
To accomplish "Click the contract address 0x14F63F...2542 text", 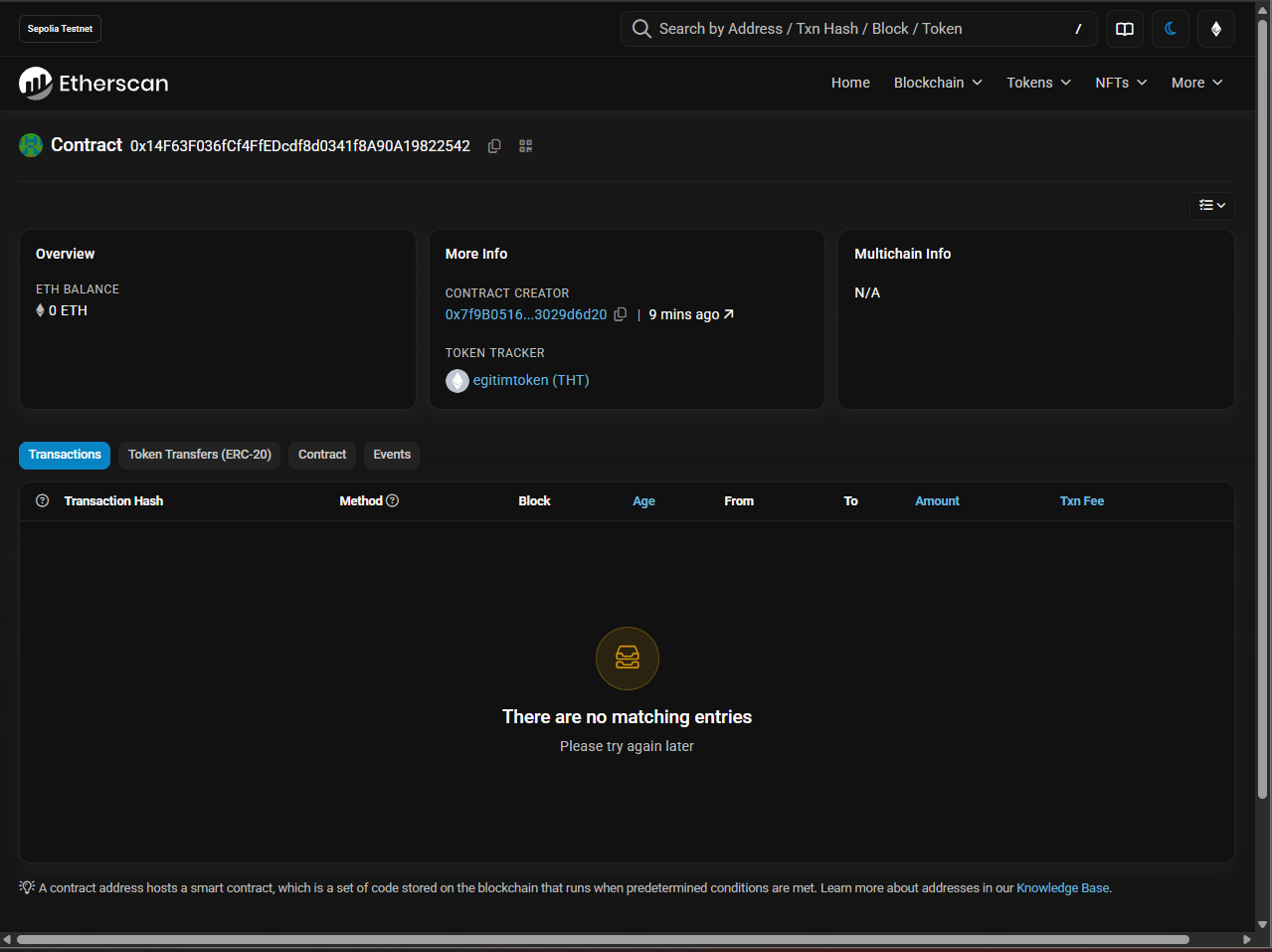I will pyautogui.click(x=300, y=146).
